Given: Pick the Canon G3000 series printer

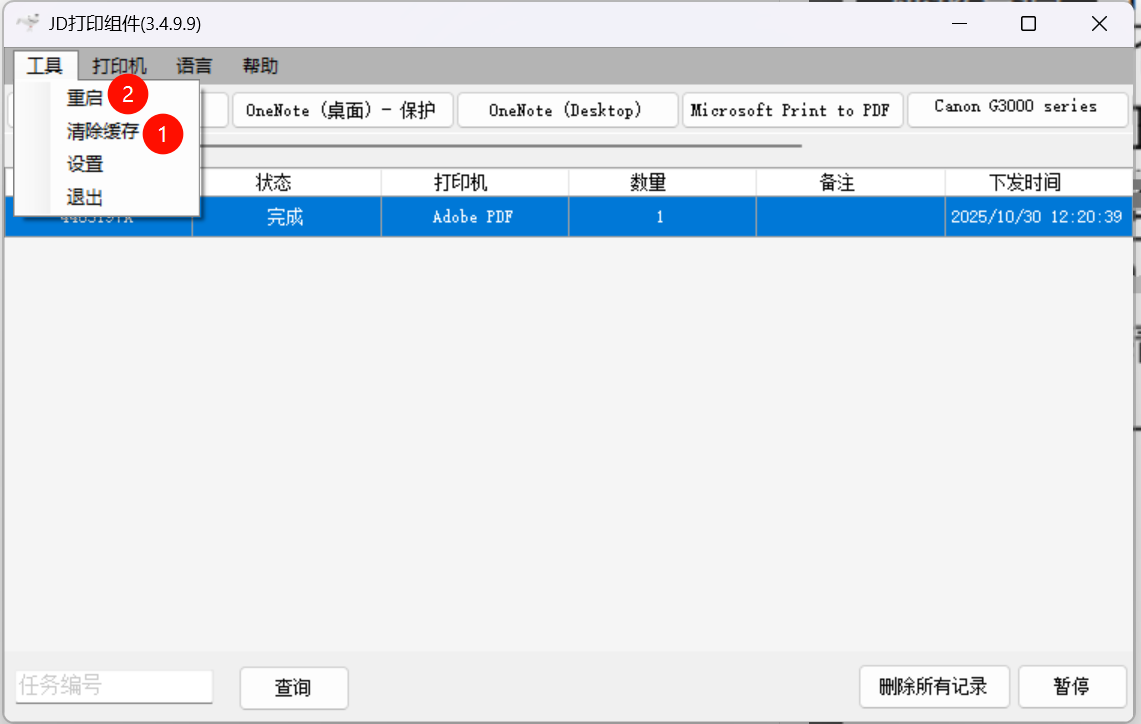Looking at the screenshot, I should tap(1016, 107).
